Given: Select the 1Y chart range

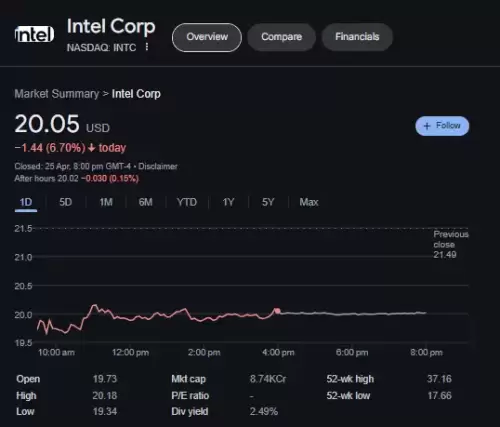Looking at the screenshot, I should 228,202.
